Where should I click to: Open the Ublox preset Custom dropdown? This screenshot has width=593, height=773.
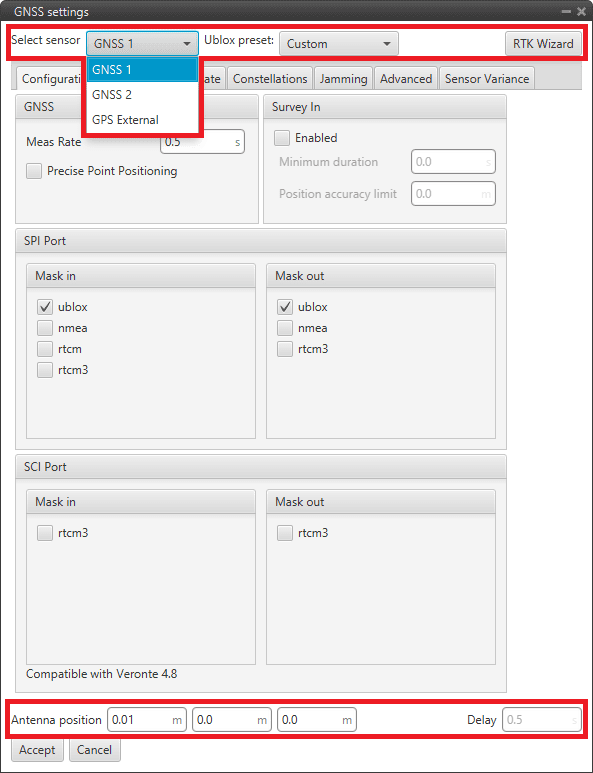339,44
